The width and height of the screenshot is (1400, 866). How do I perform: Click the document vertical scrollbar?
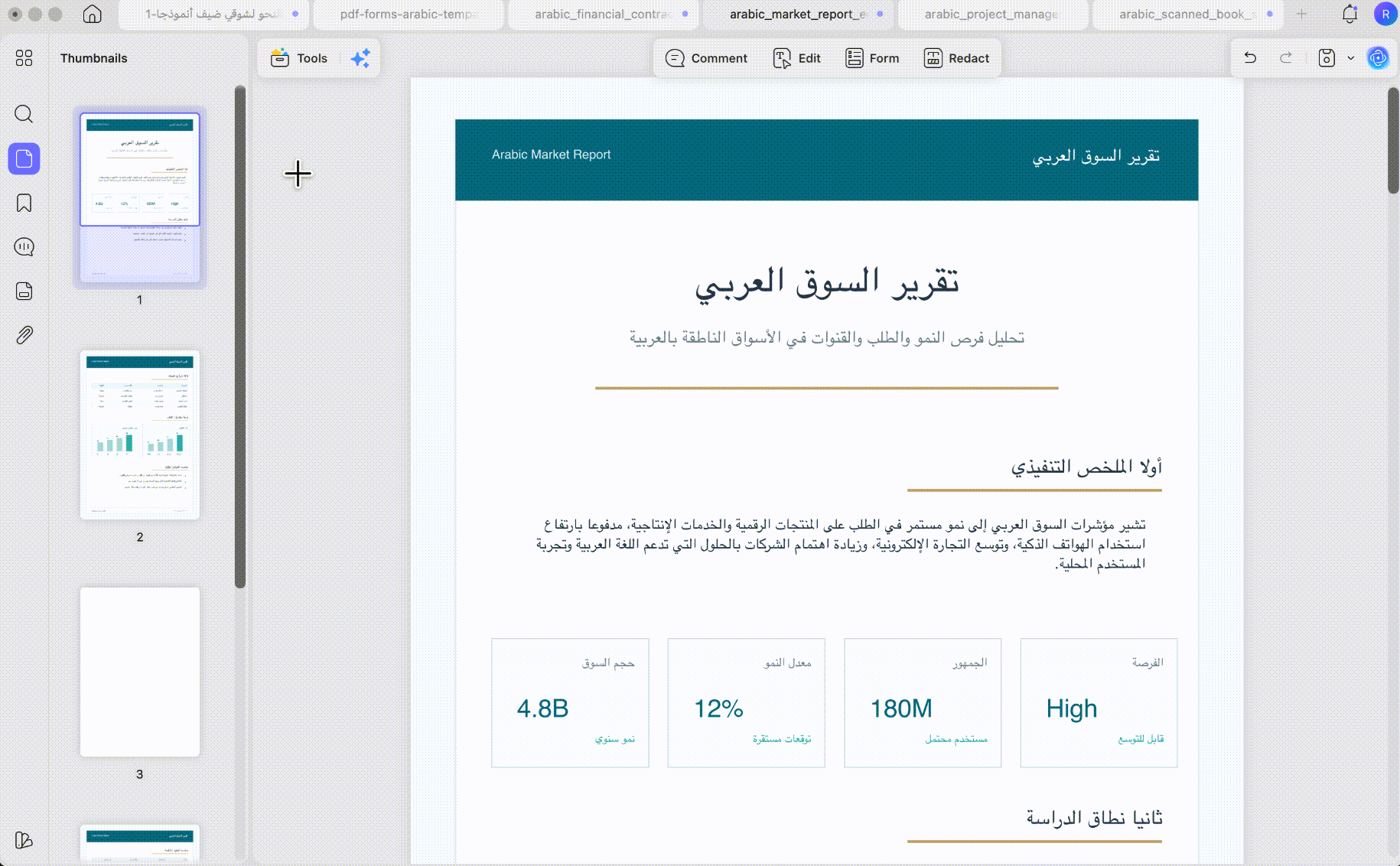tap(1393, 141)
